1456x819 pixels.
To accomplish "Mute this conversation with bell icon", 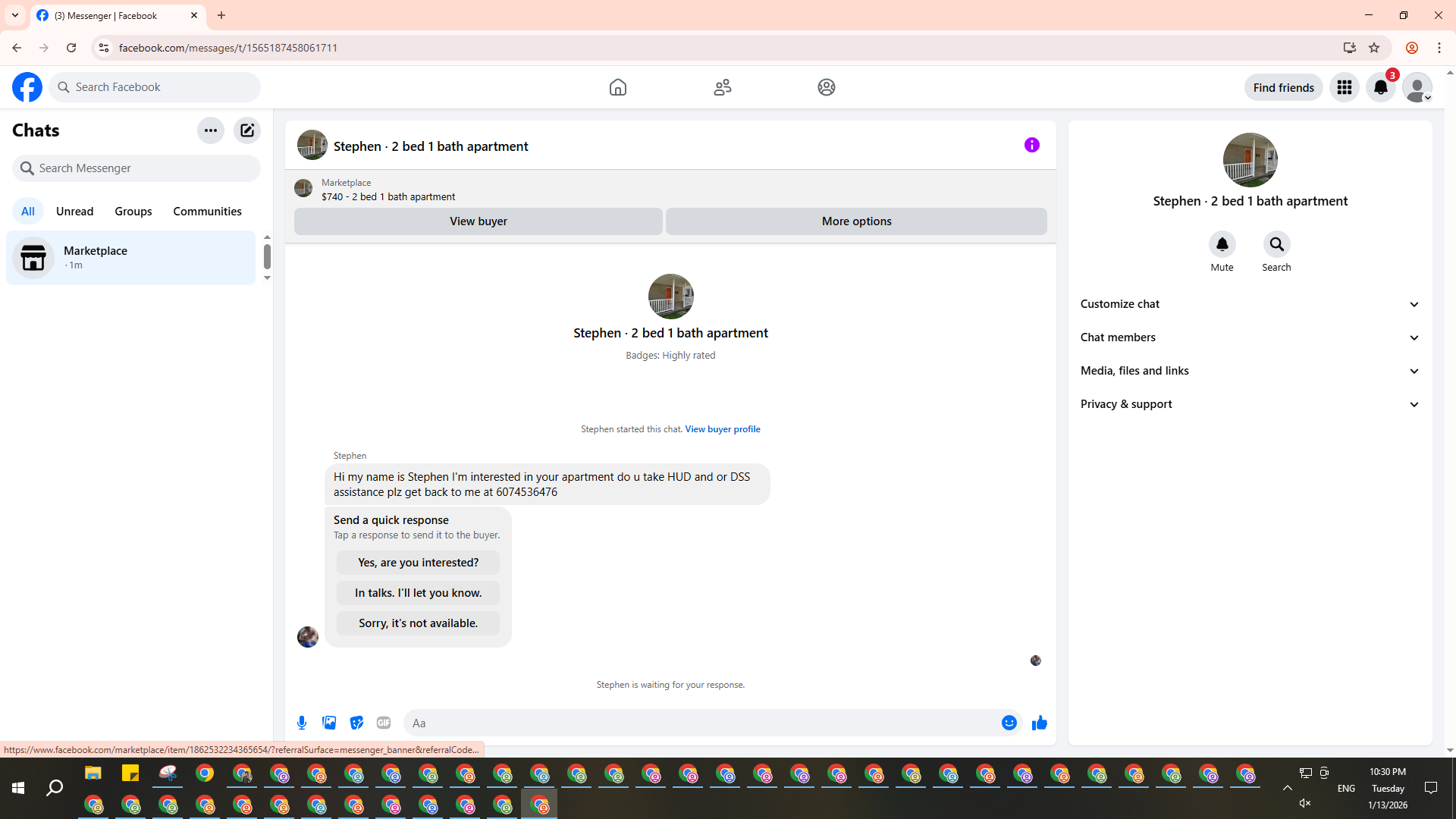I will pyautogui.click(x=1222, y=244).
